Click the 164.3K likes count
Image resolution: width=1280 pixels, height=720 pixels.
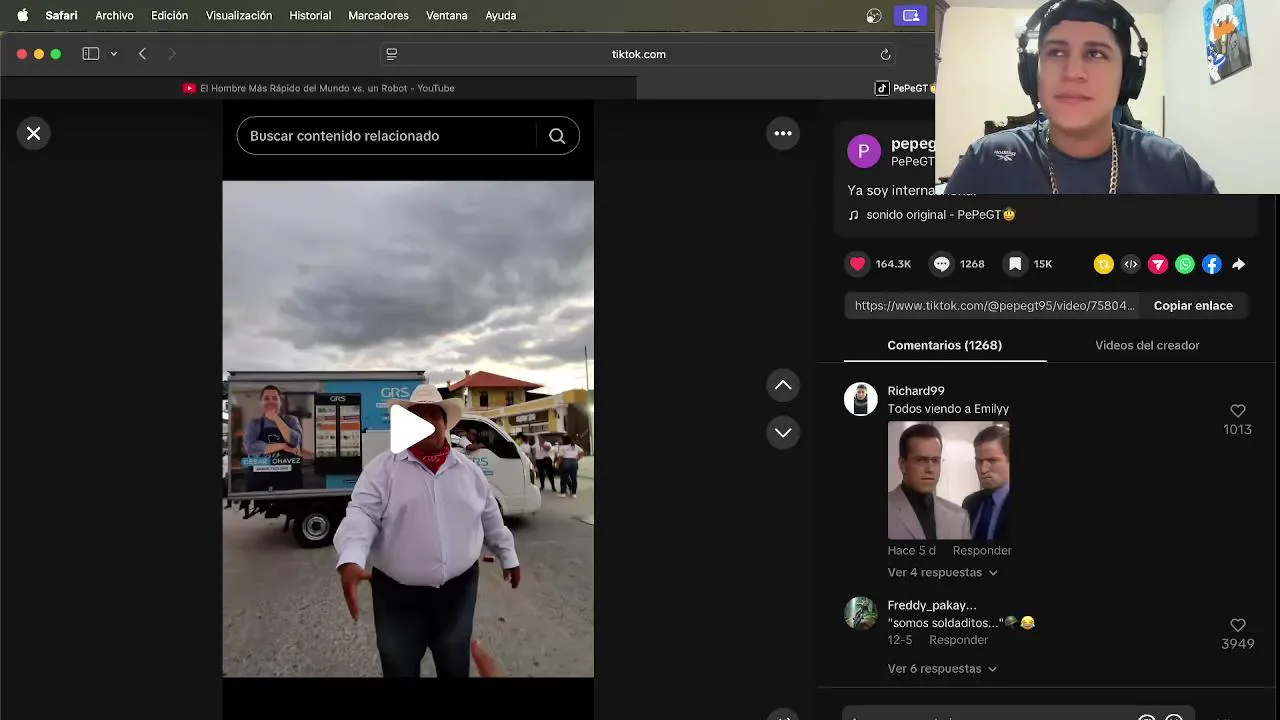[893, 264]
